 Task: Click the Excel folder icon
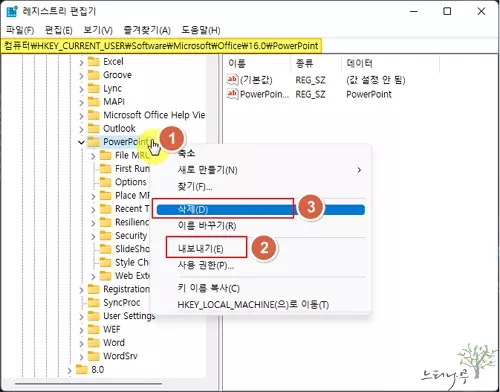coord(94,62)
